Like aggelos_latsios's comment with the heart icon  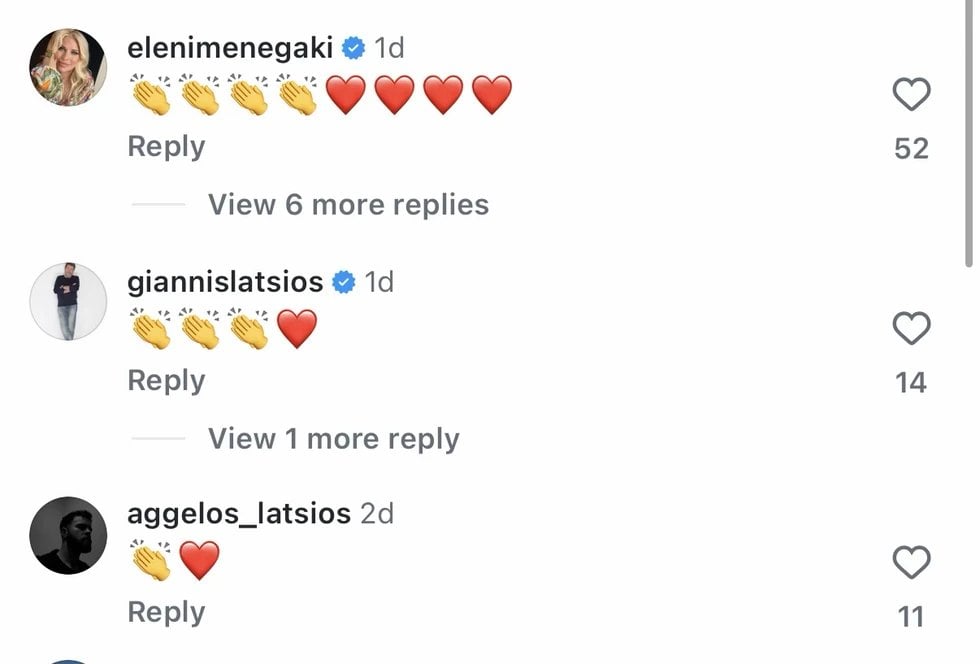click(911, 562)
